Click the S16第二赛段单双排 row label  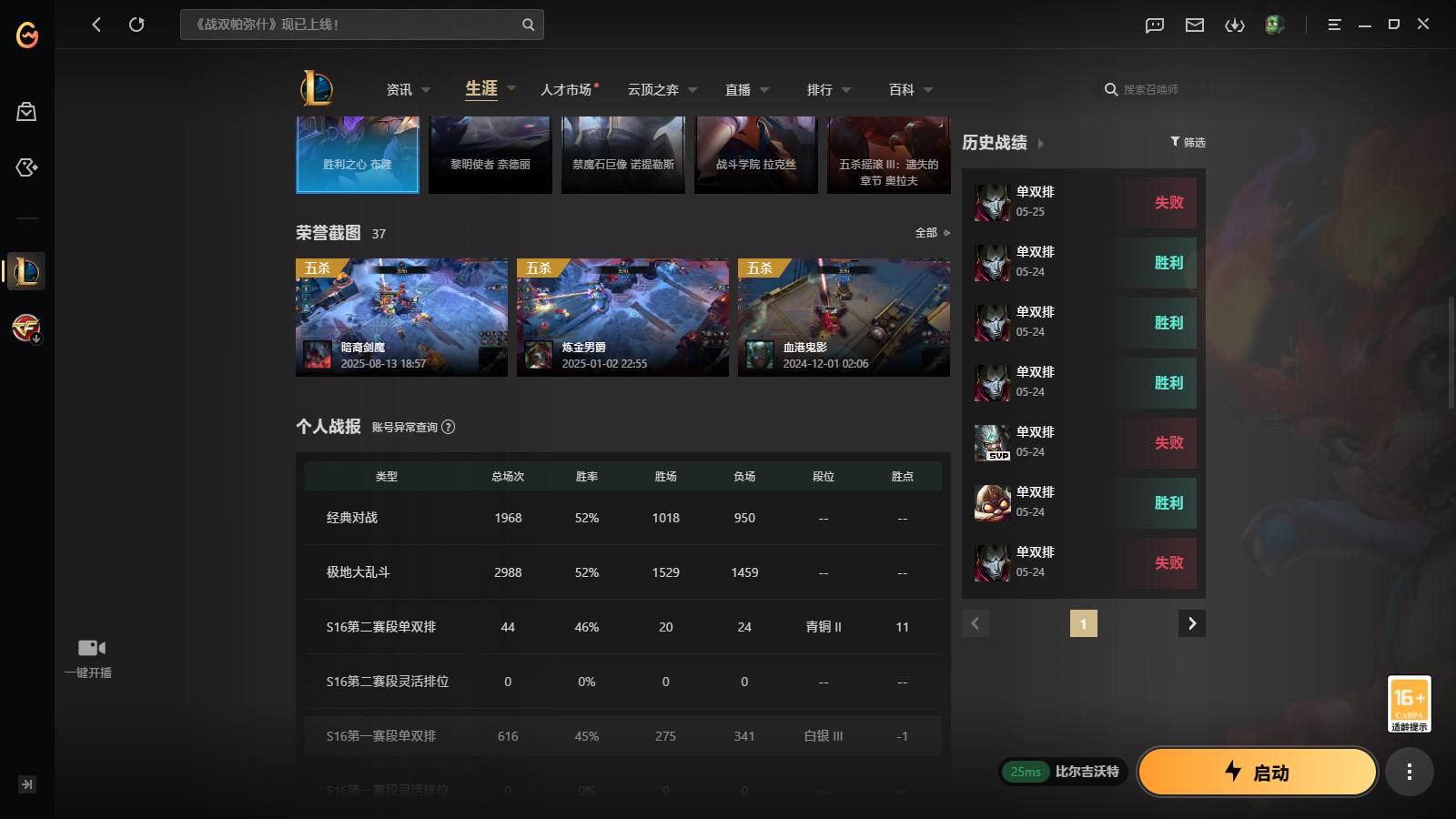[x=381, y=627]
